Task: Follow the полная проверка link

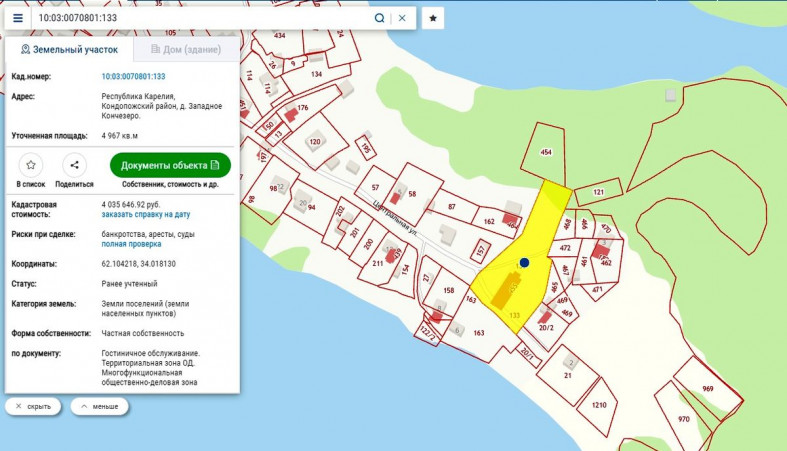Action: (132, 244)
